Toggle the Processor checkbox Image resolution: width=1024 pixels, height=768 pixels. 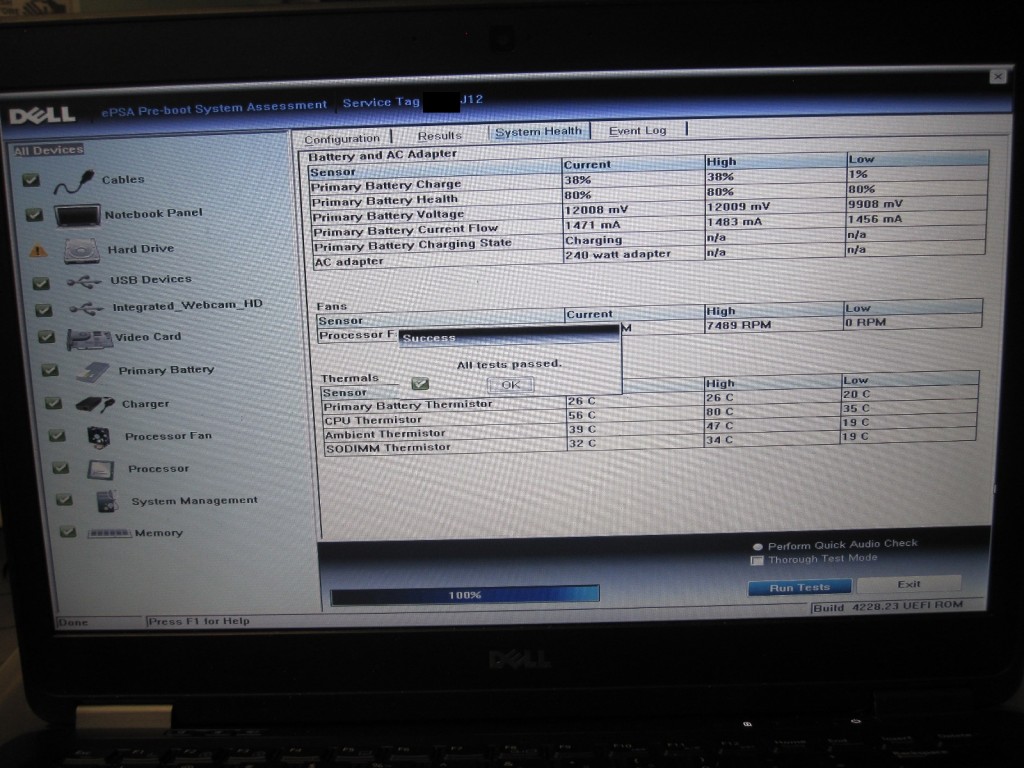click(61, 468)
